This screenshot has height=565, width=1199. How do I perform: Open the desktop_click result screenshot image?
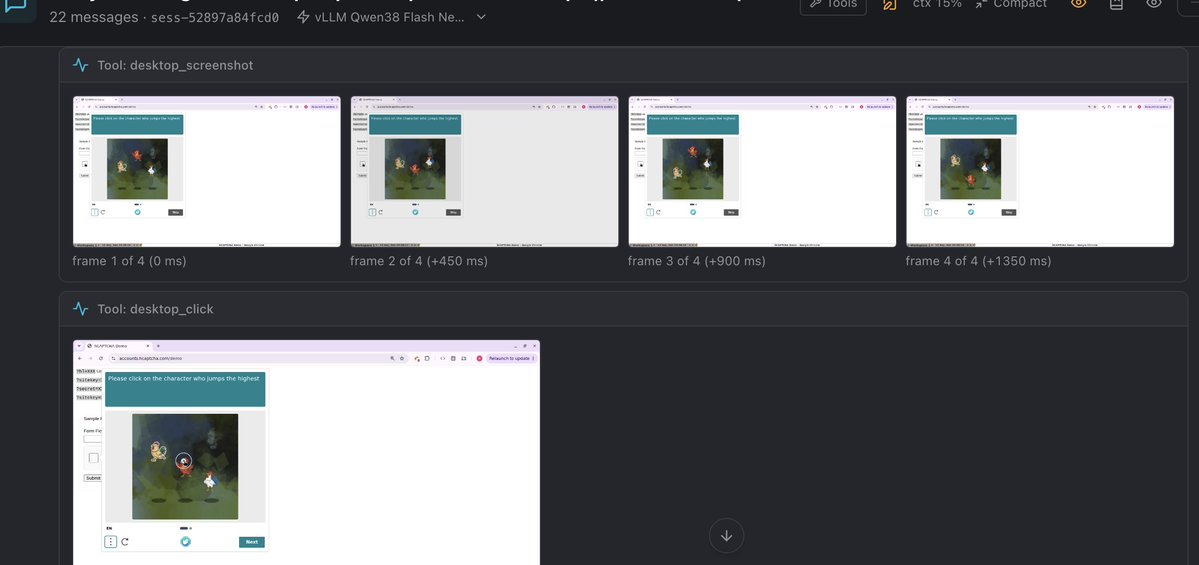click(307, 453)
